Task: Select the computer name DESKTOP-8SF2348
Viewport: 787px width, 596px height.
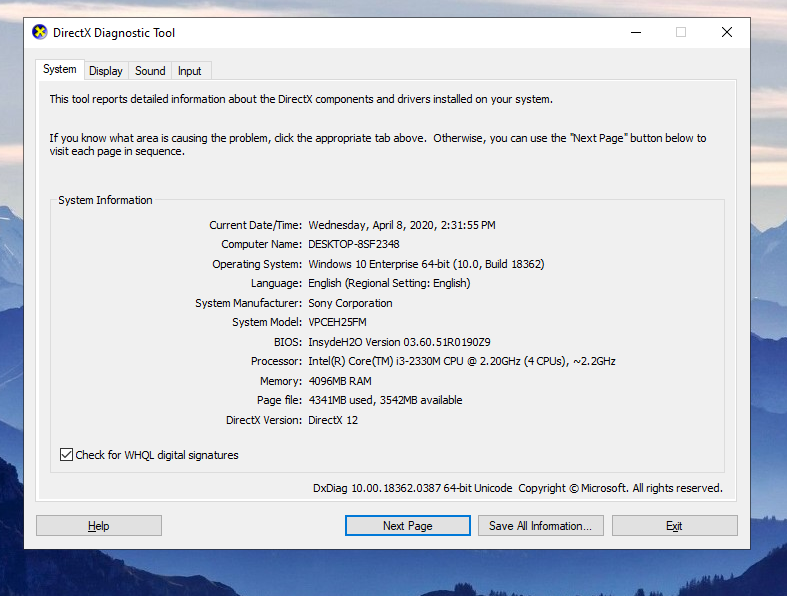Action: [x=354, y=244]
